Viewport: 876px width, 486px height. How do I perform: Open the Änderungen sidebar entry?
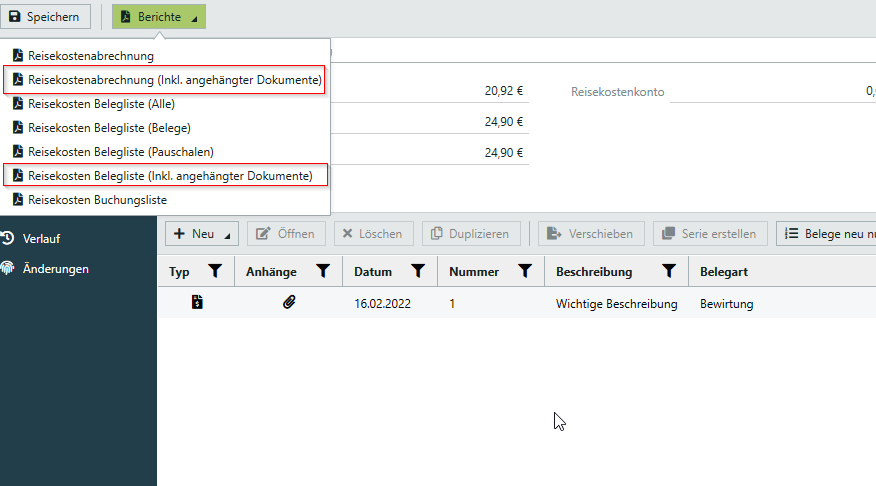(x=55, y=268)
